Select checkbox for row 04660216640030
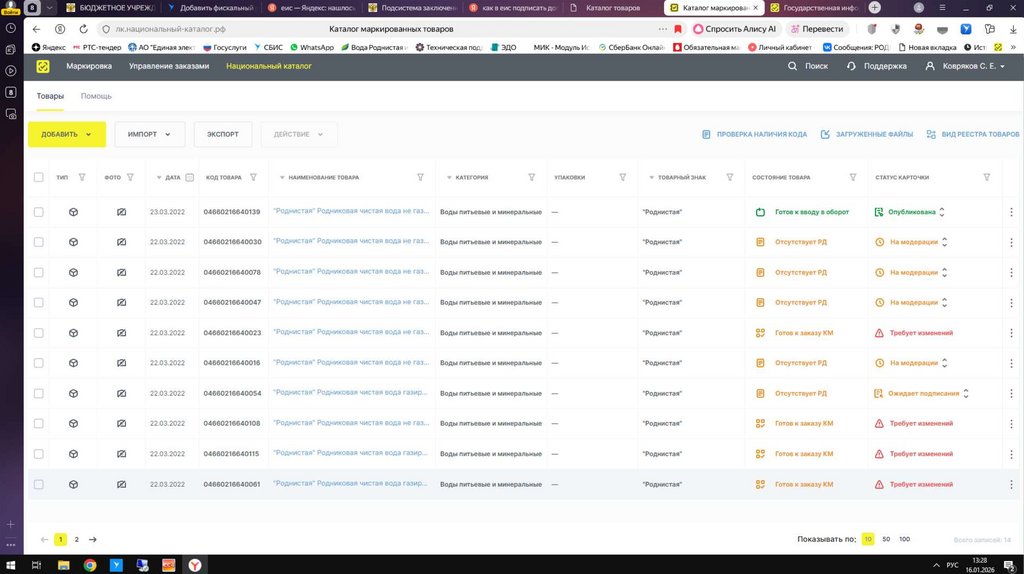 39,242
